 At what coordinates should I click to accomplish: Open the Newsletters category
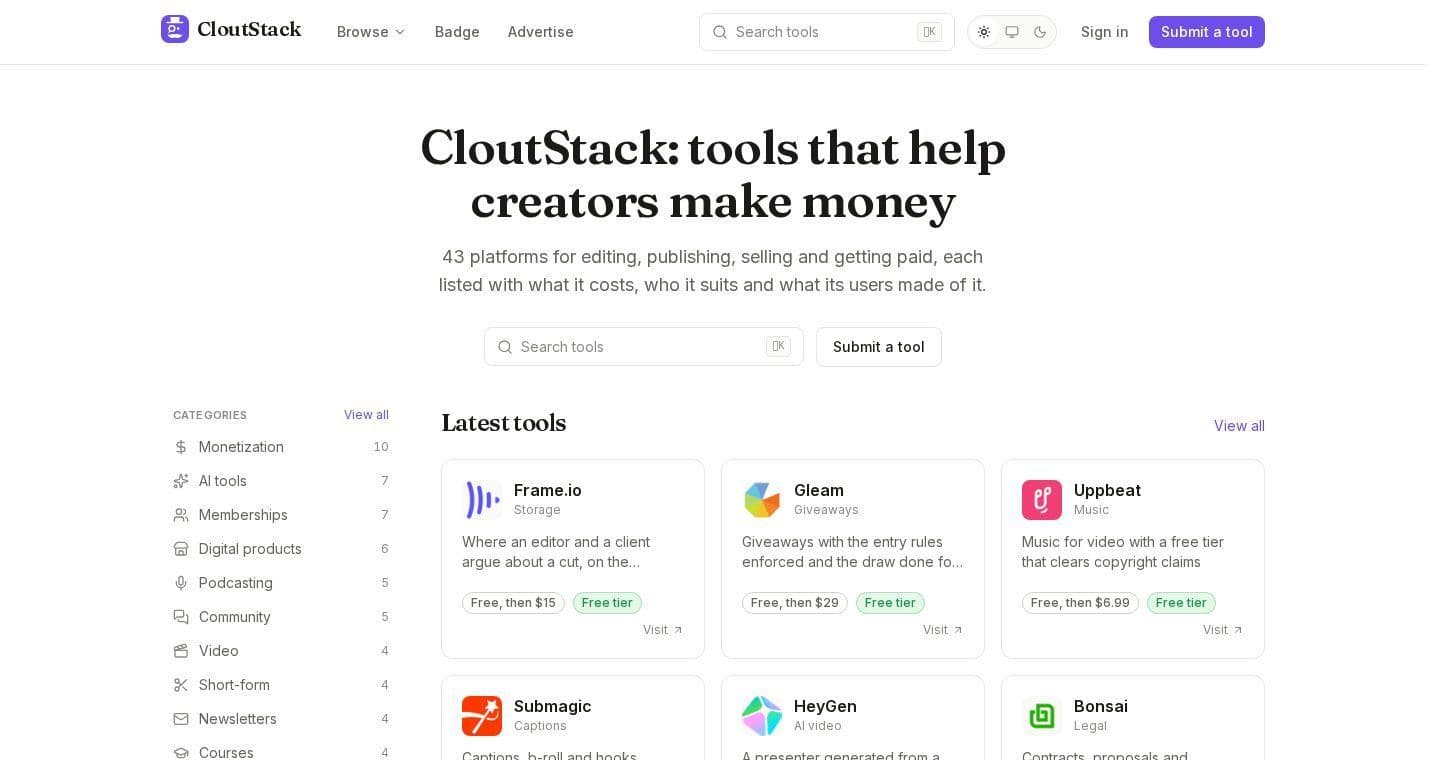pos(281,719)
